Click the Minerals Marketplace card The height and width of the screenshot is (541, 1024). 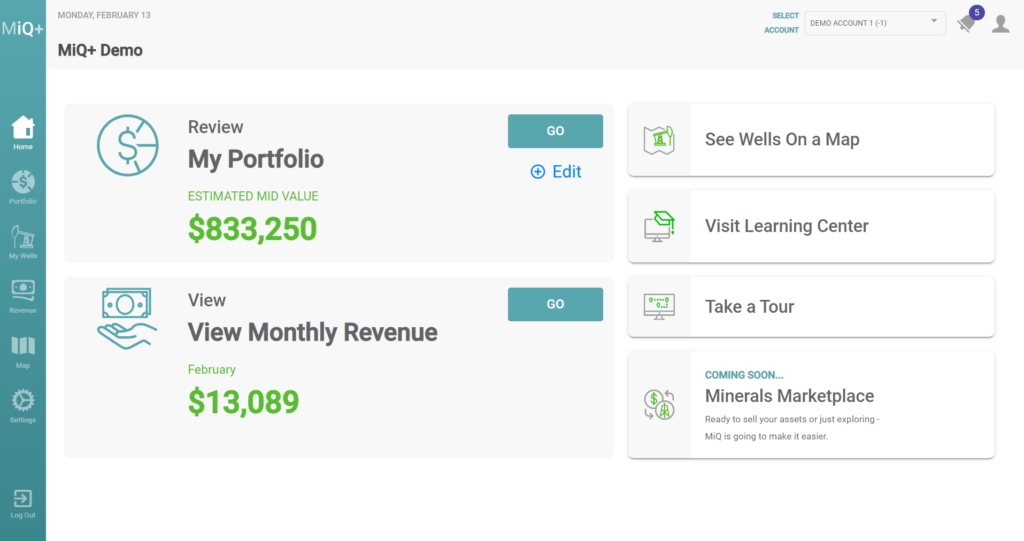[811, 404]
